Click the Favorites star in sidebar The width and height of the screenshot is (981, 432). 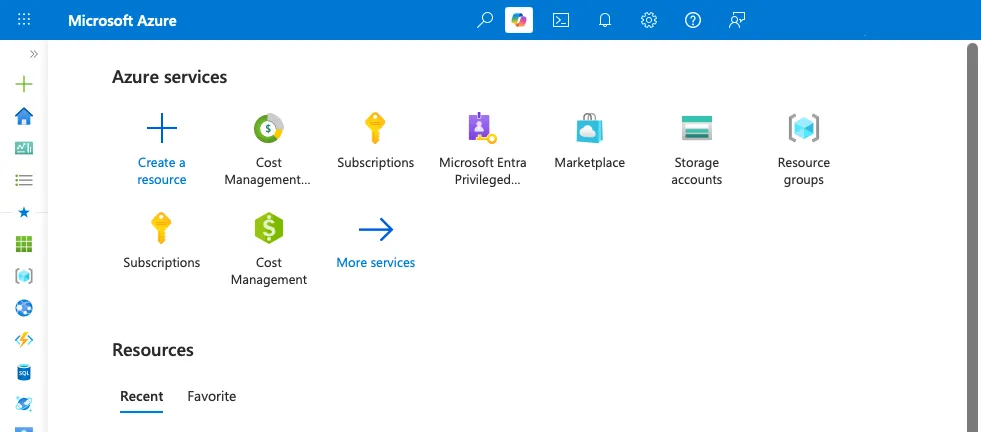point(24,213)
